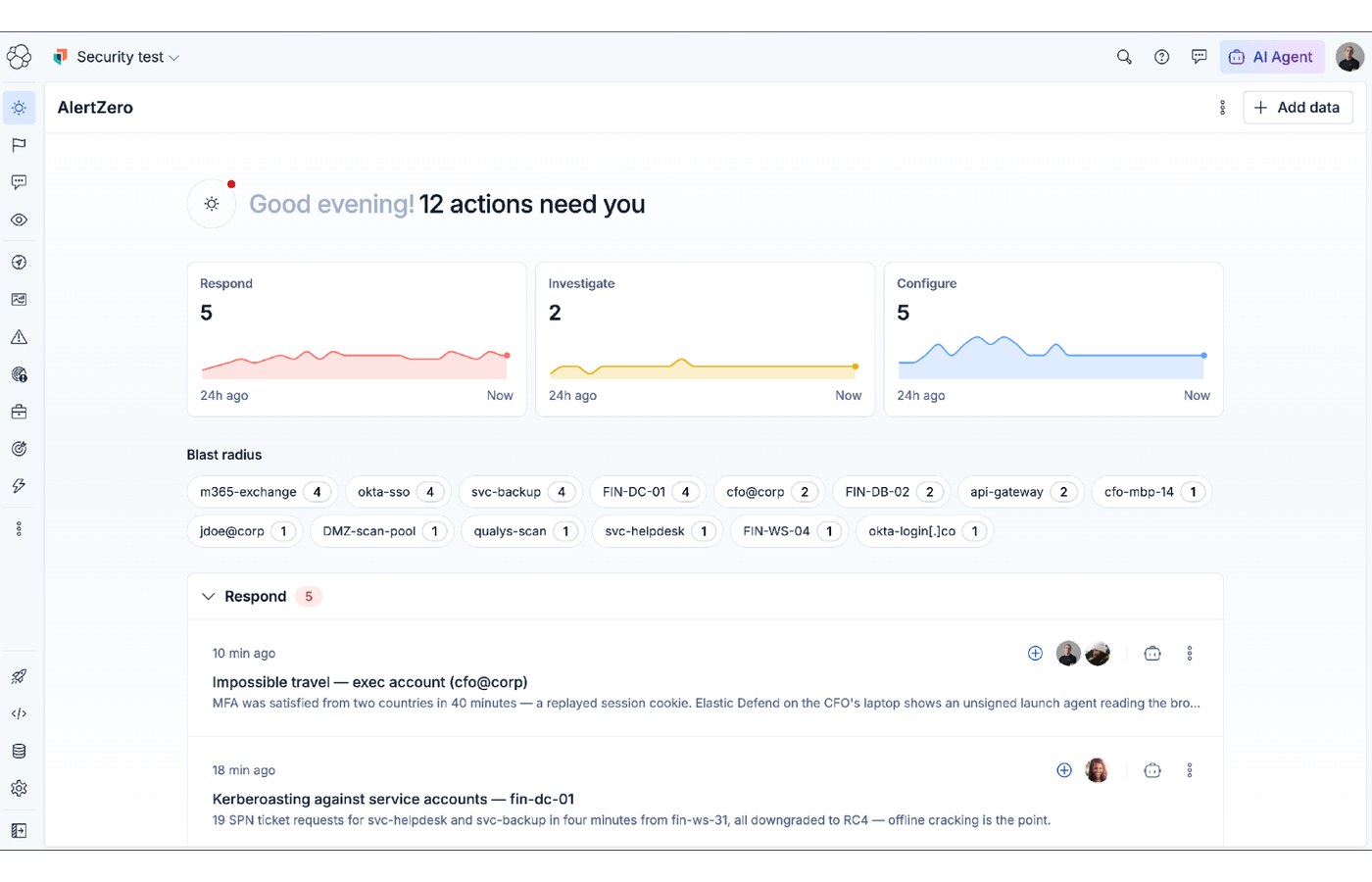Ask the AI agent about the Kerberoasting alert

[x=1152, y=771]
